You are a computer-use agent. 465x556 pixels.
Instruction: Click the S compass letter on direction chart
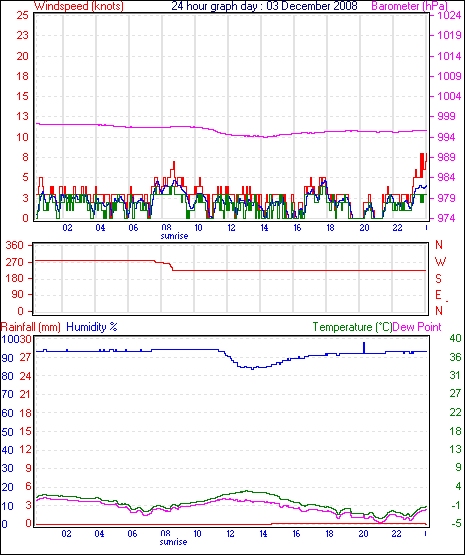click(x=439, y=279)
